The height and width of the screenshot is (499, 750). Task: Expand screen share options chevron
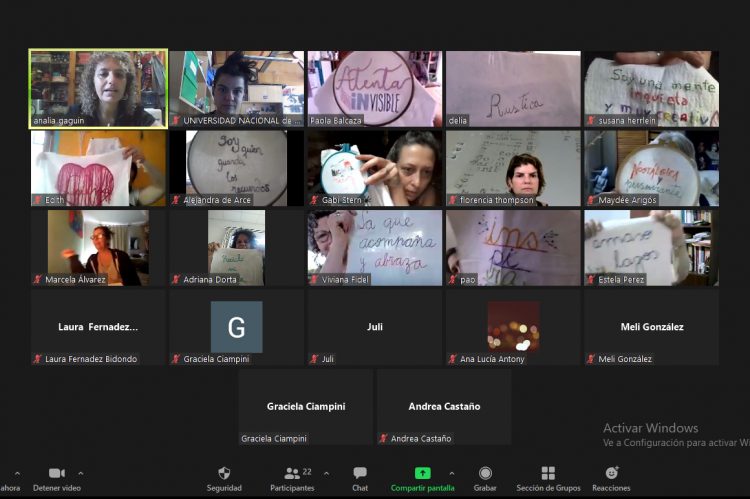coord(452,473)
